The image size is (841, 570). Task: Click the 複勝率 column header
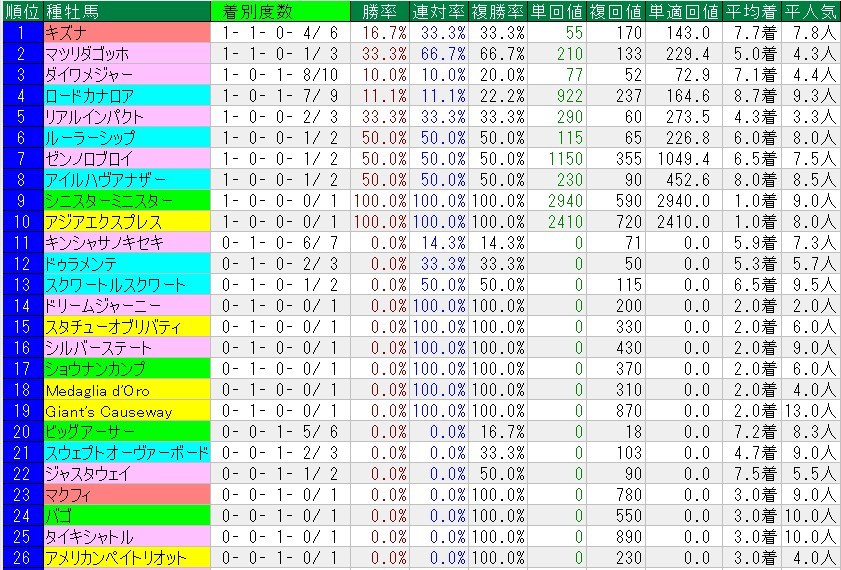pos(498,11)
